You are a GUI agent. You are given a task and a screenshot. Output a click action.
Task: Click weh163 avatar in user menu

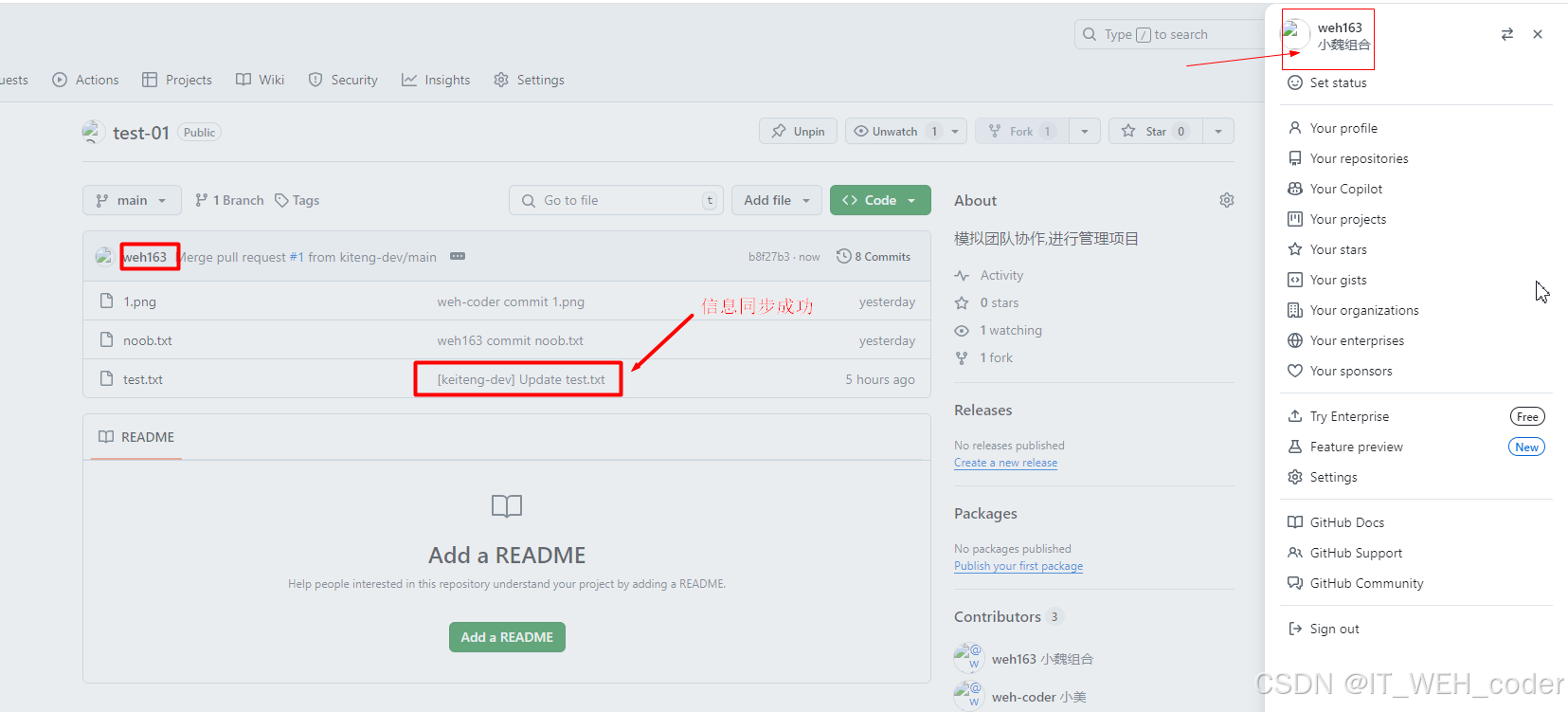[1295, 35]
